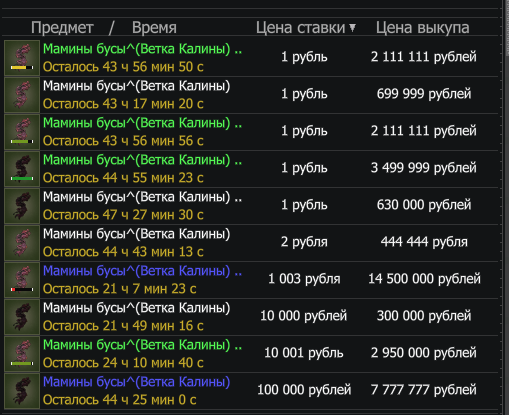Click bid price 1 003 рубля
This screenshot has height=415, width=509.
coord(304,279)
